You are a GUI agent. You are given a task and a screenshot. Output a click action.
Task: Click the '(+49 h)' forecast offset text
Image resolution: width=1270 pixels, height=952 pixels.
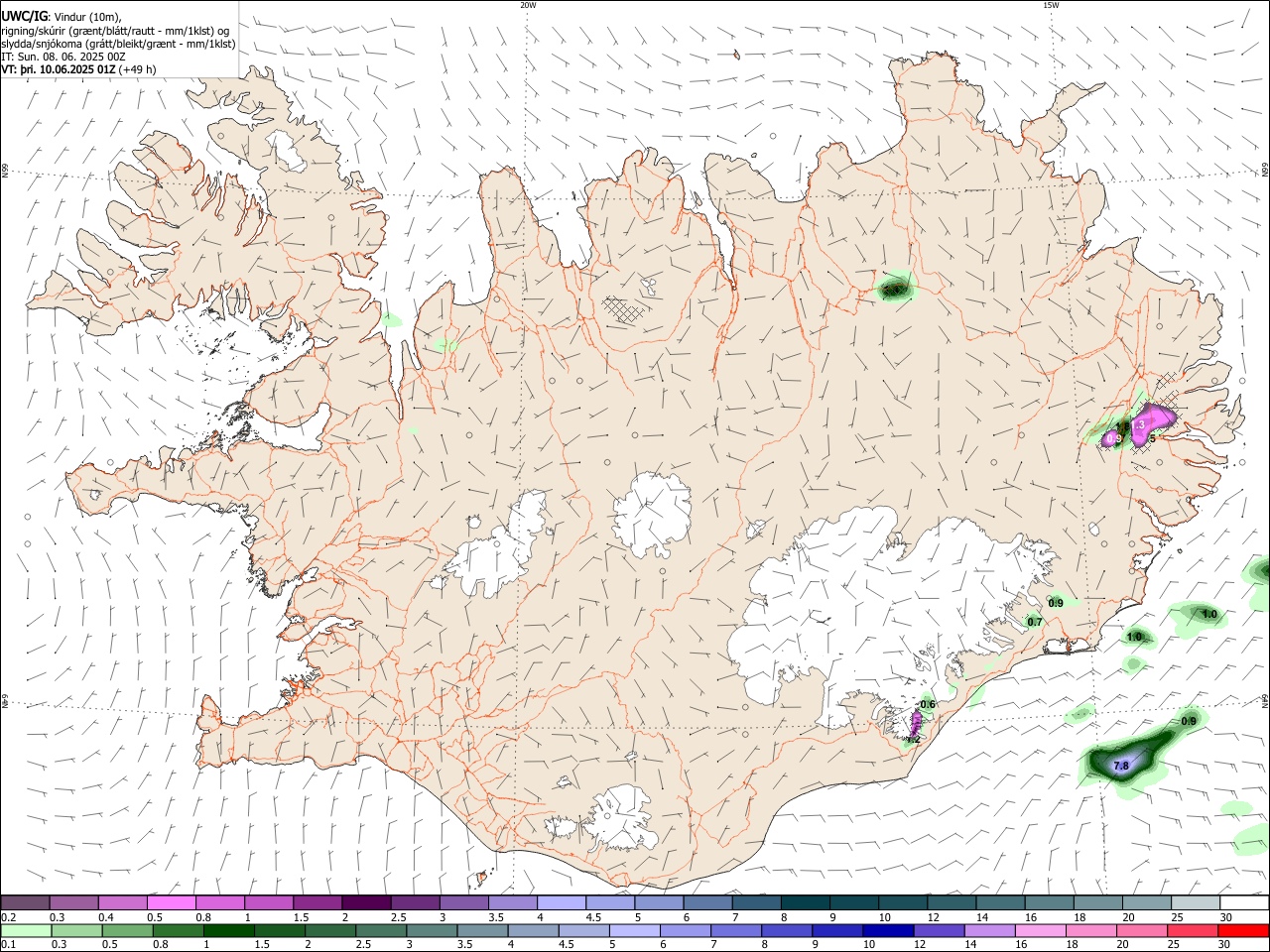pyautogui.click(x=138, y=69)
